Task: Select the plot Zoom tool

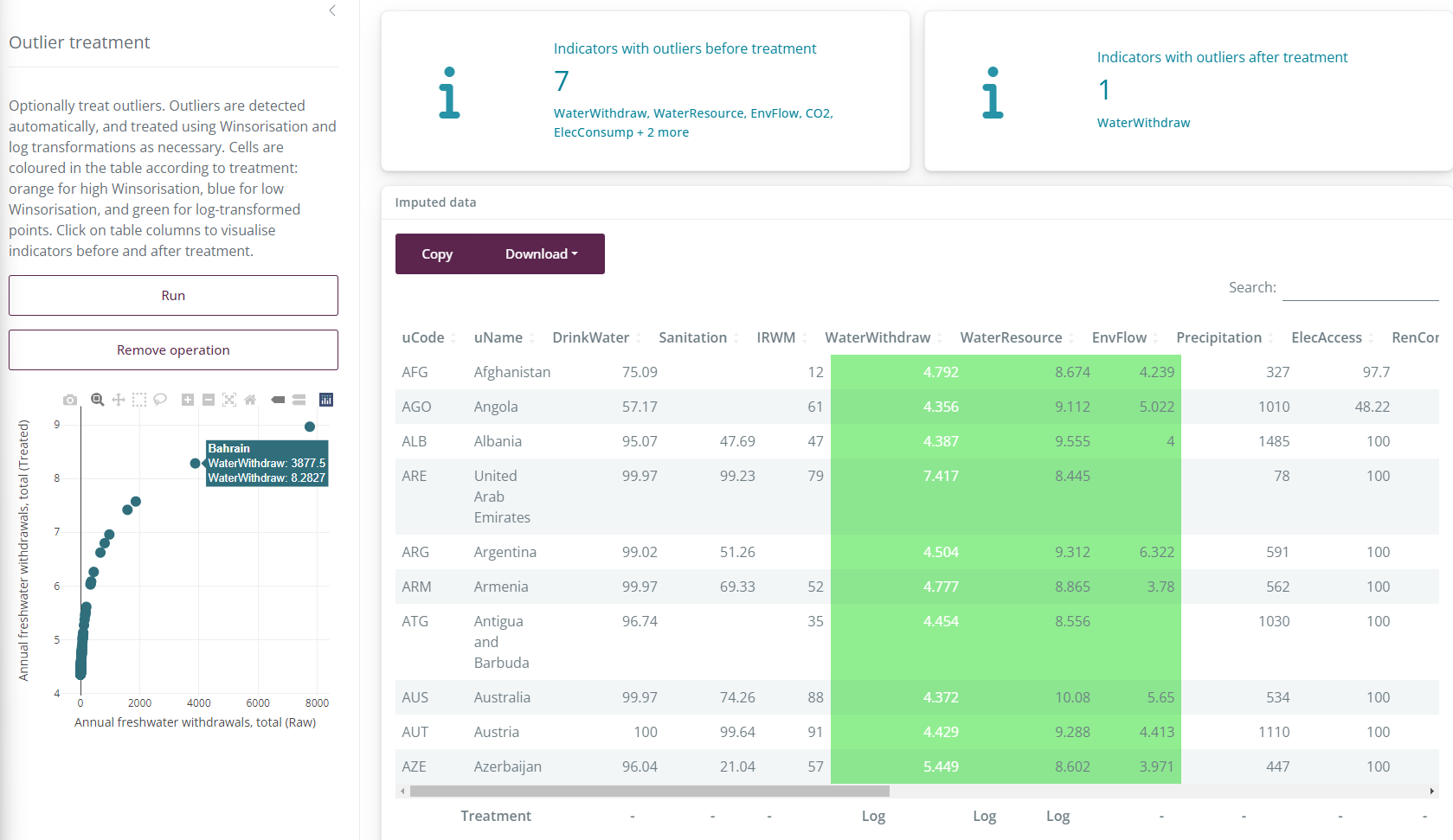Action: pos(98,400)
